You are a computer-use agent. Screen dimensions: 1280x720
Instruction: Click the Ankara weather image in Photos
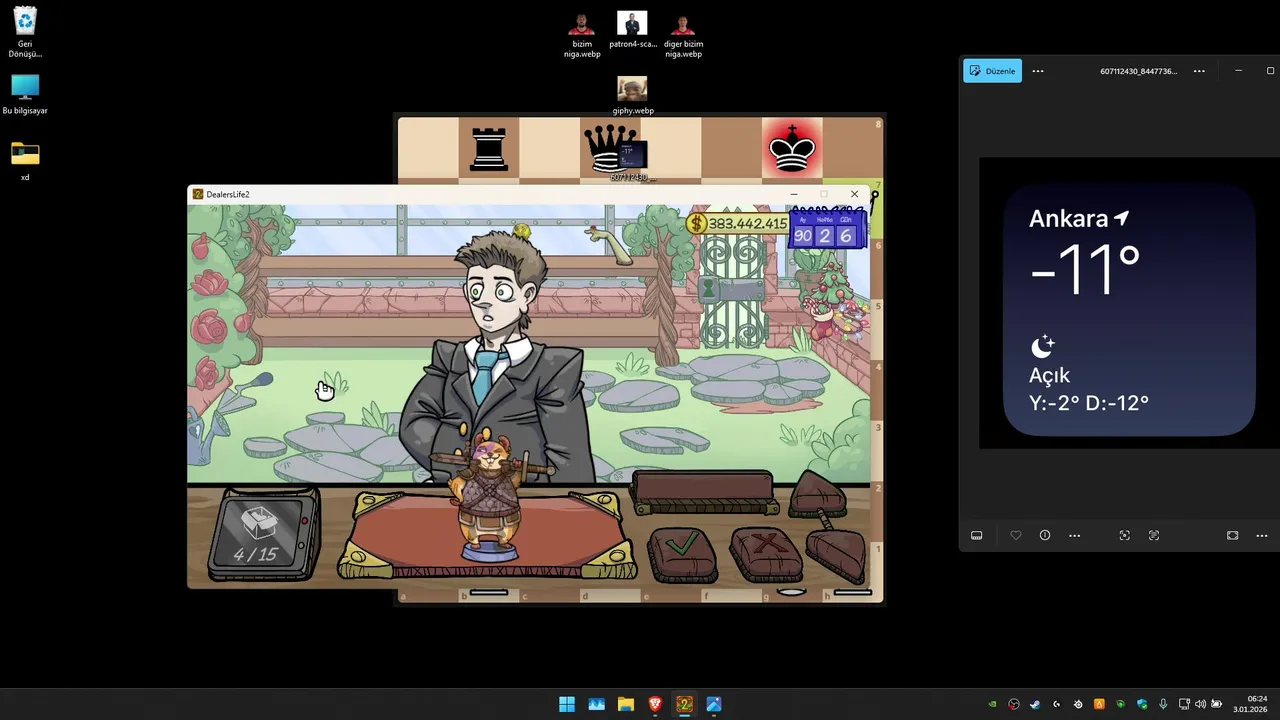[1129, 310]
